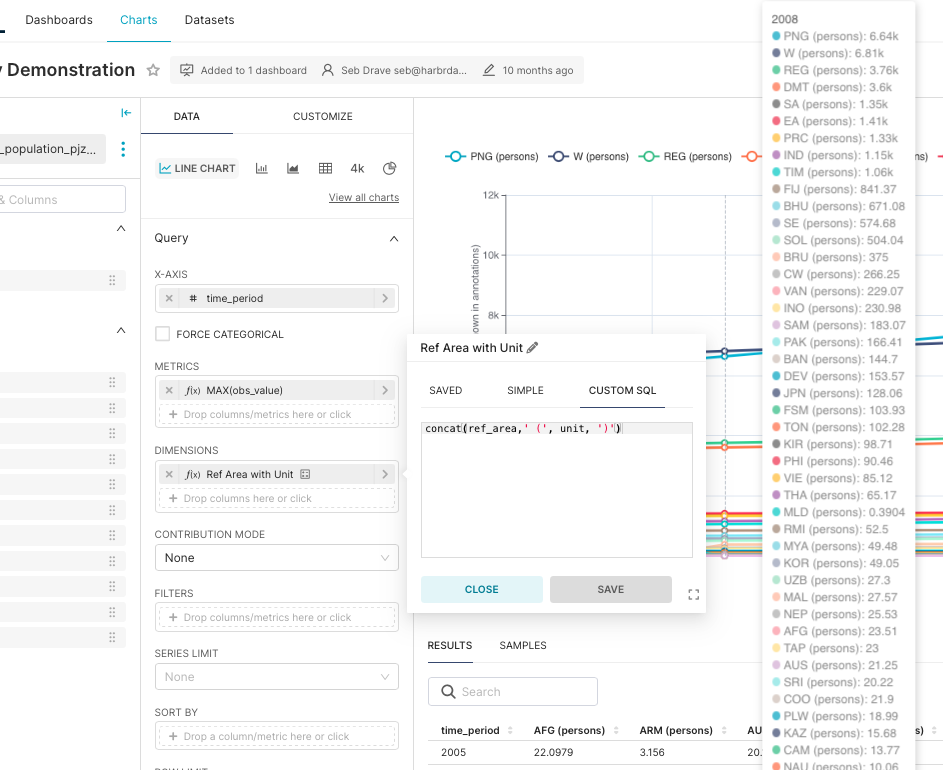Open the dataset three-dot options menu
The image size is (943, 770).
click(123, 149)
